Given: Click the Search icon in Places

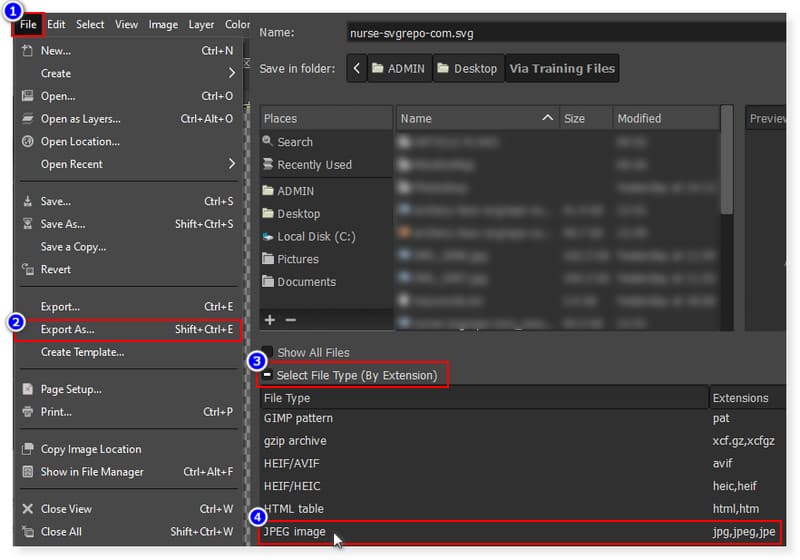Looking at the screenshot, I should 268,142.
